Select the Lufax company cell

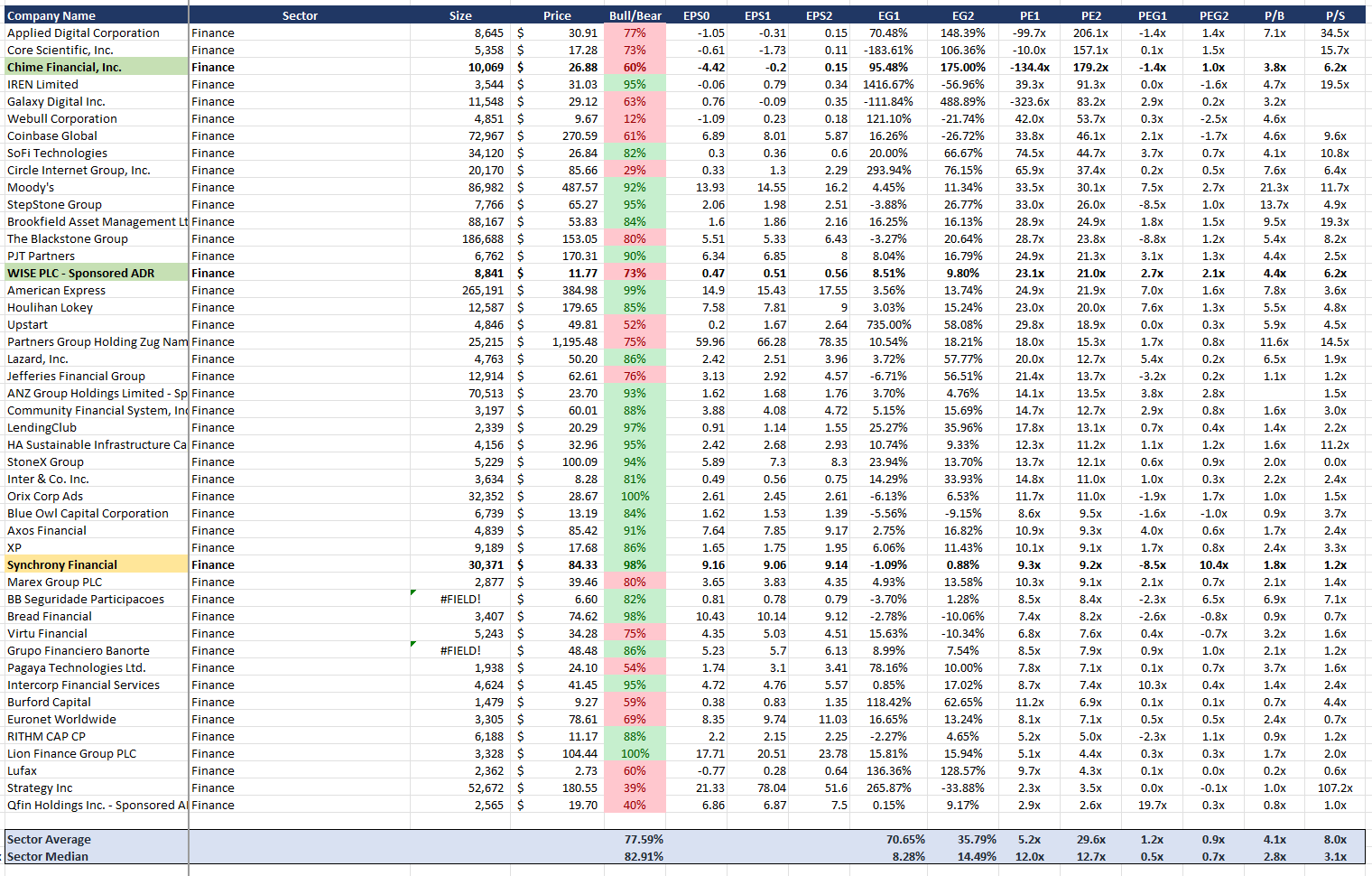point(96,770)
